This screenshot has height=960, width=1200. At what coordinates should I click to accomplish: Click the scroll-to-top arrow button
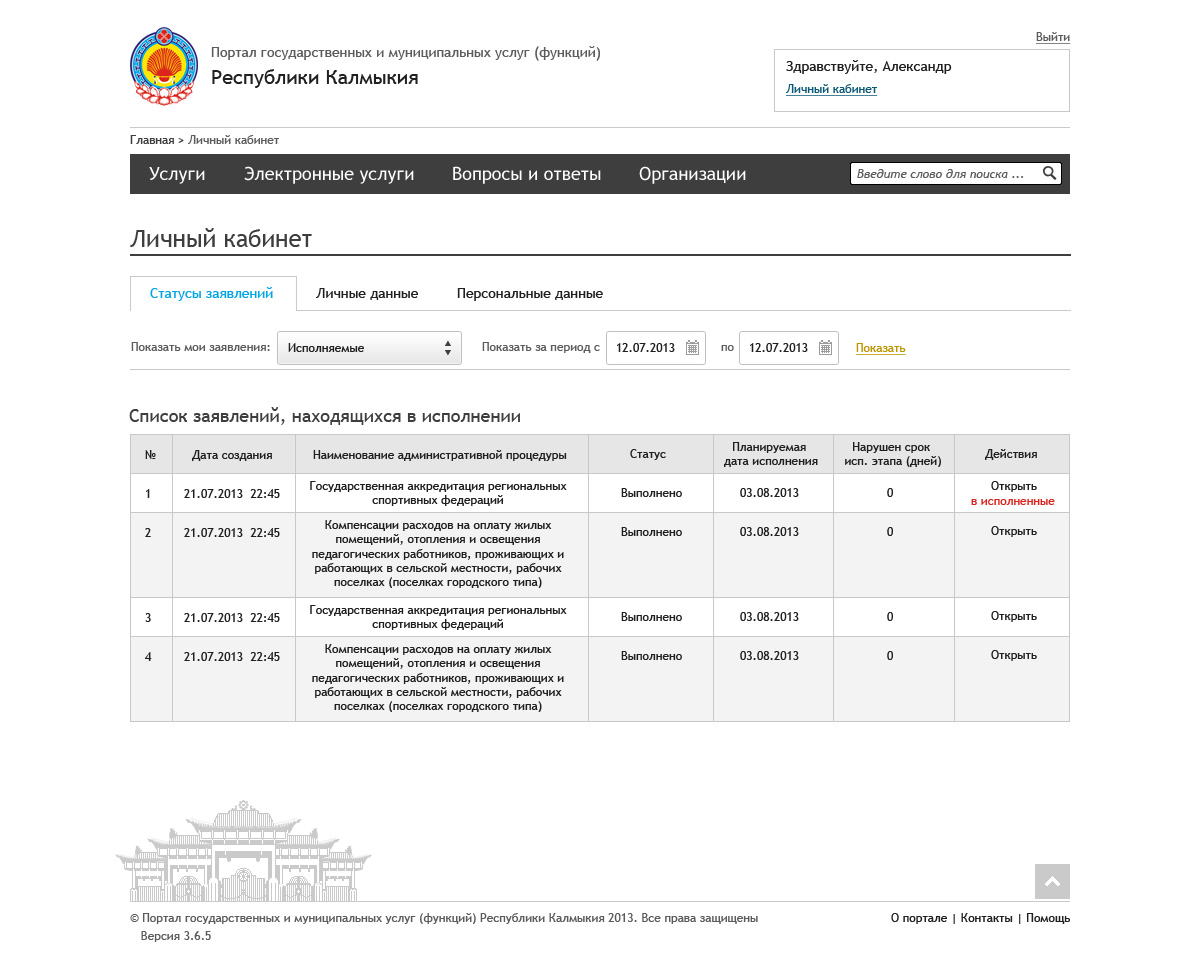(x=1052, y=881)
